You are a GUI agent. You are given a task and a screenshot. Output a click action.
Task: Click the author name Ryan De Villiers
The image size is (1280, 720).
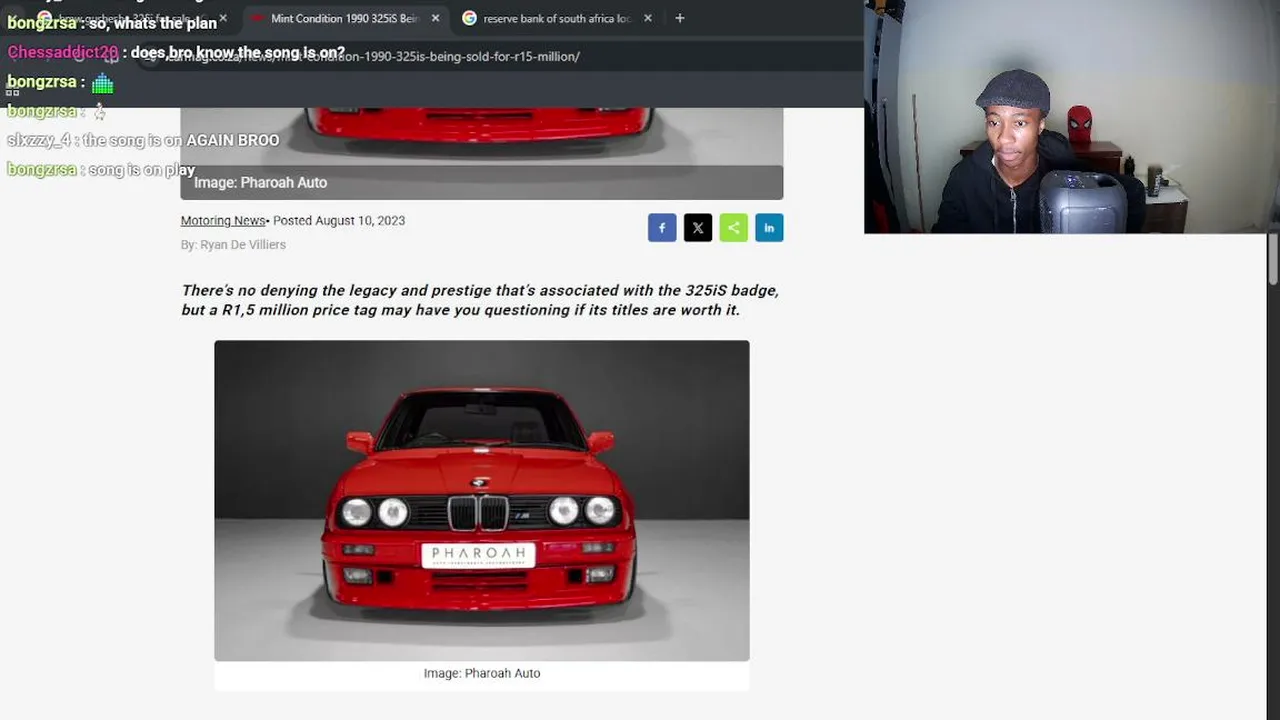(243, 245)
